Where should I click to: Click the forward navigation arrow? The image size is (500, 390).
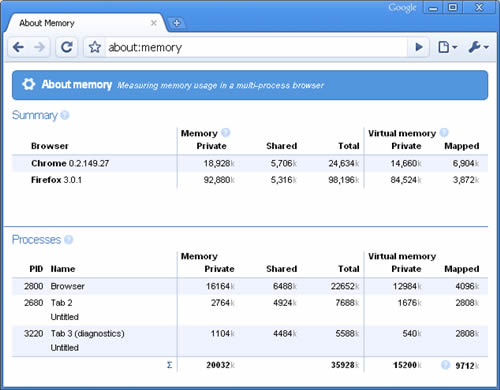pyautogui.click(x=40, y=47)
